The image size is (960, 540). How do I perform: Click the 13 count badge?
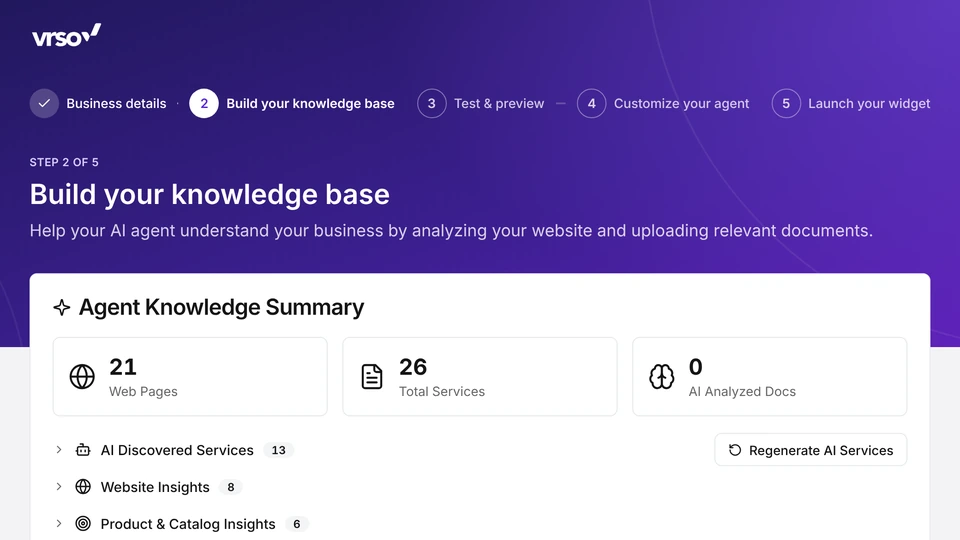(279, 450)
